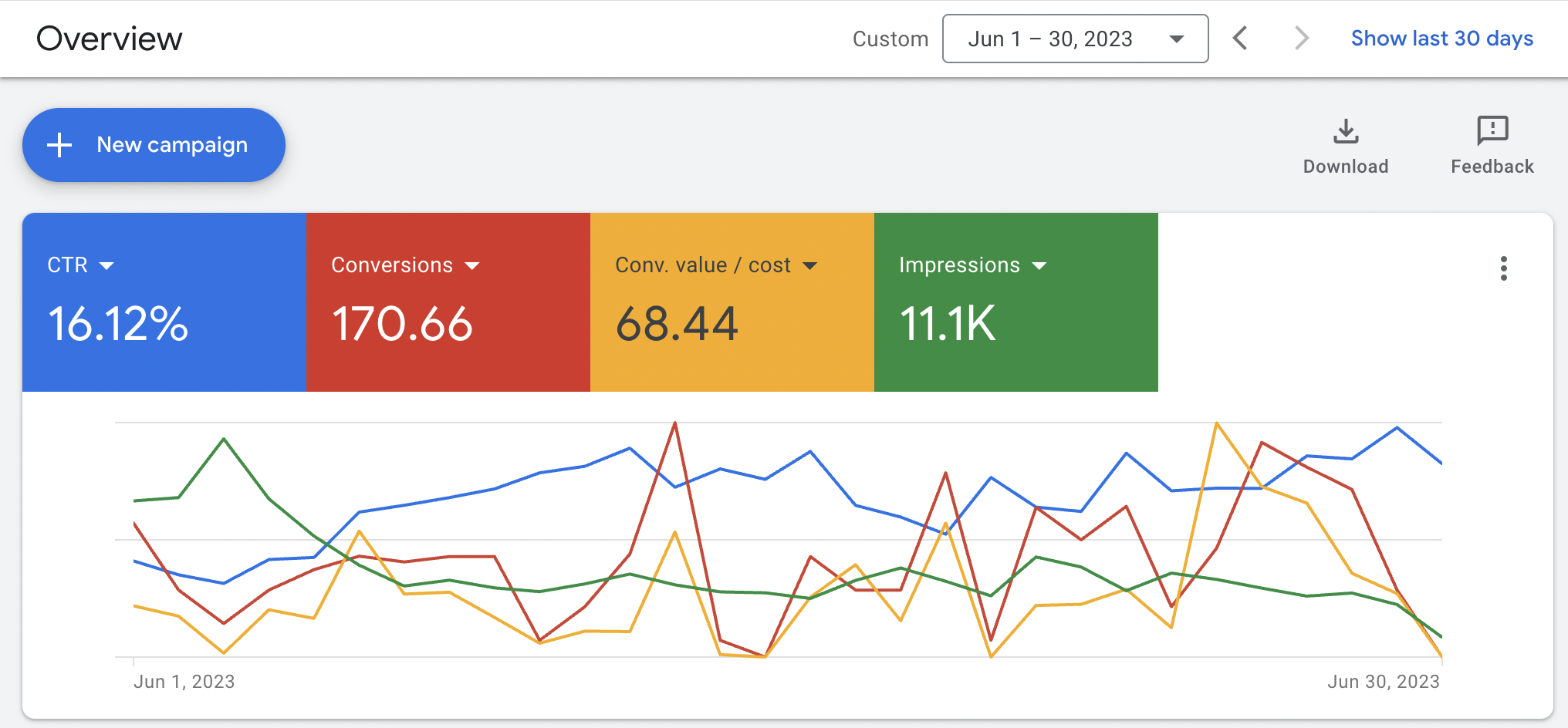Screen dimensions: 1568x728
Task: Toggle the Conversions series via its red card
Action: coord(448,324)
